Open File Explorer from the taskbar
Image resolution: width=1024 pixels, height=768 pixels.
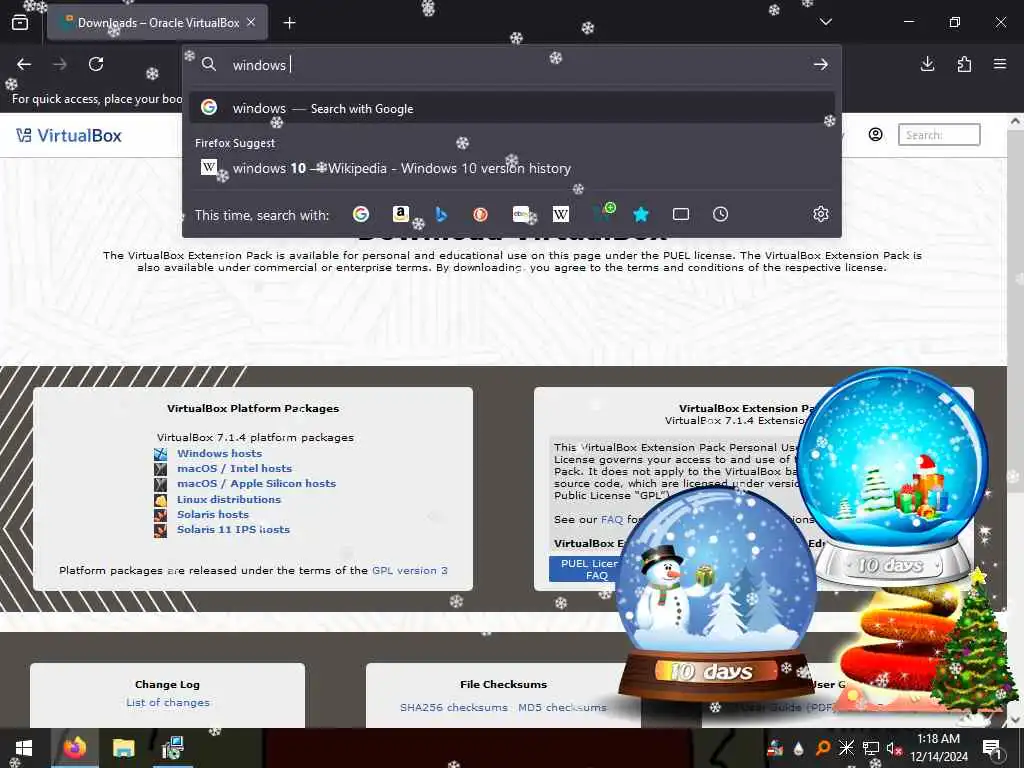click(123, 748)
